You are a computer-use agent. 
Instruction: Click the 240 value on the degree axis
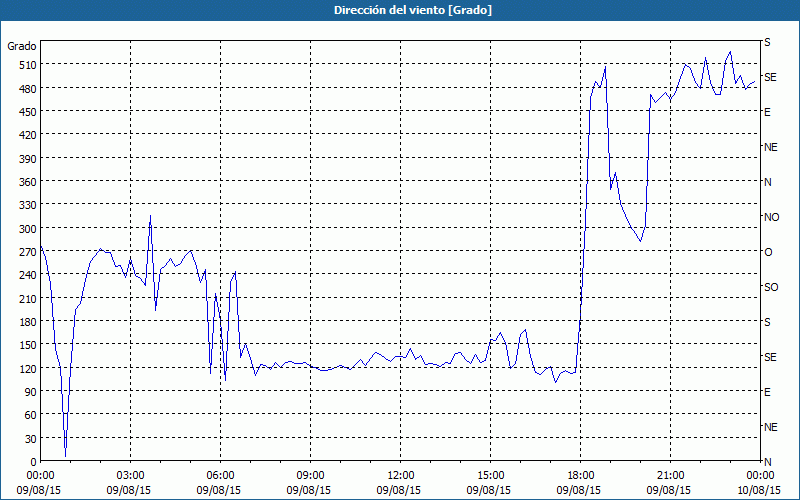tap(28, 275)
